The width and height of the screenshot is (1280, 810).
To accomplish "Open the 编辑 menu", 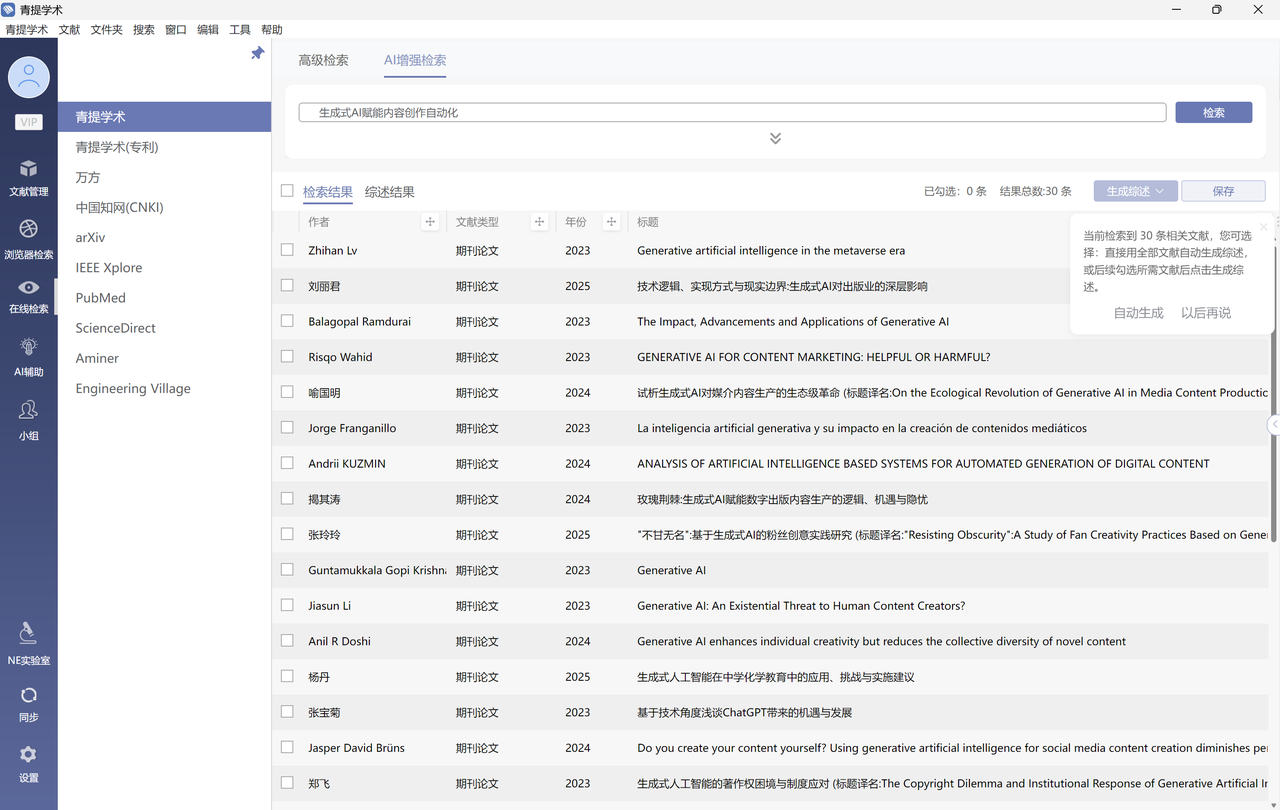I will (x=208, y=30).
